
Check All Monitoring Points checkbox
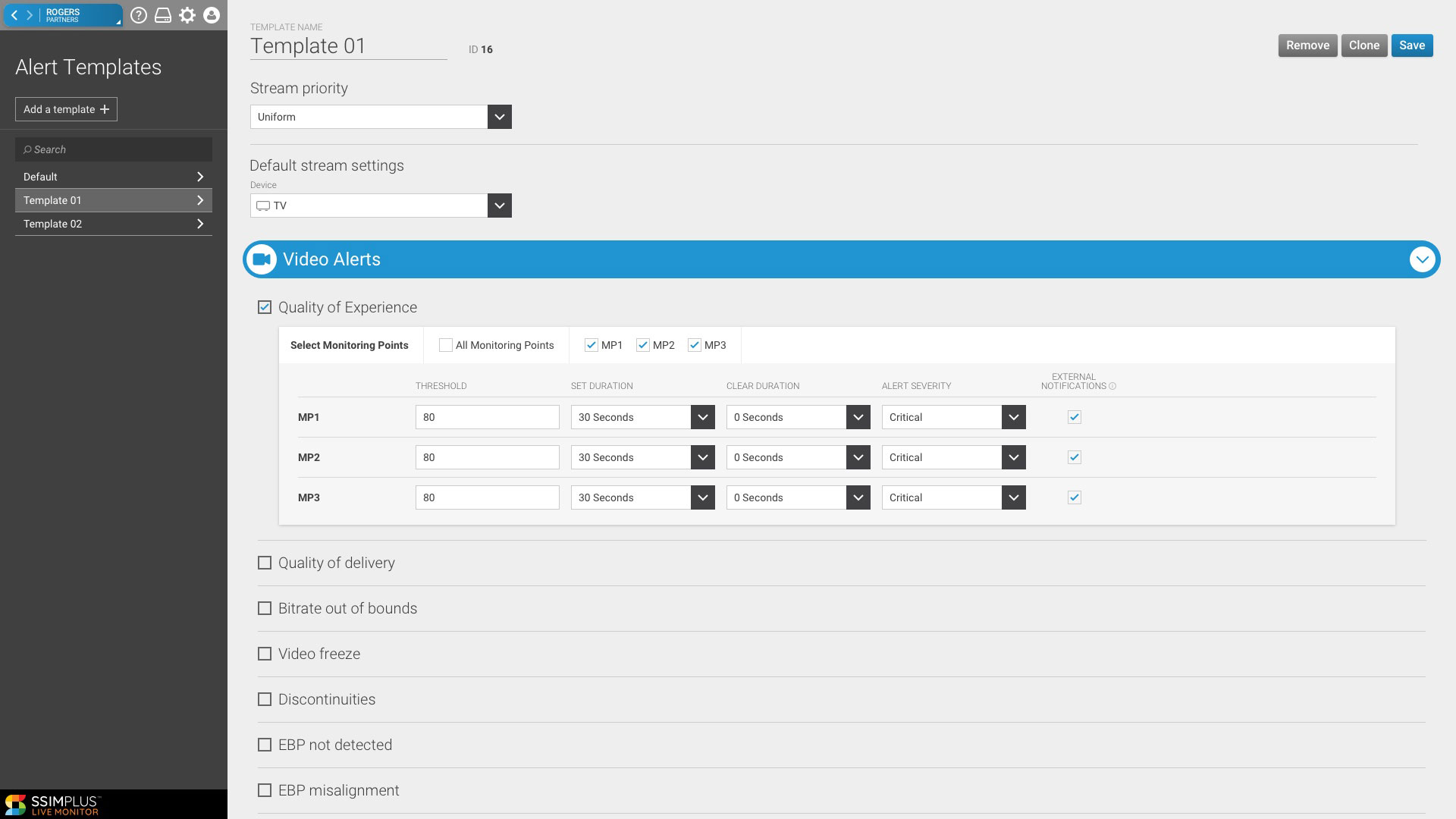(446, 345)
